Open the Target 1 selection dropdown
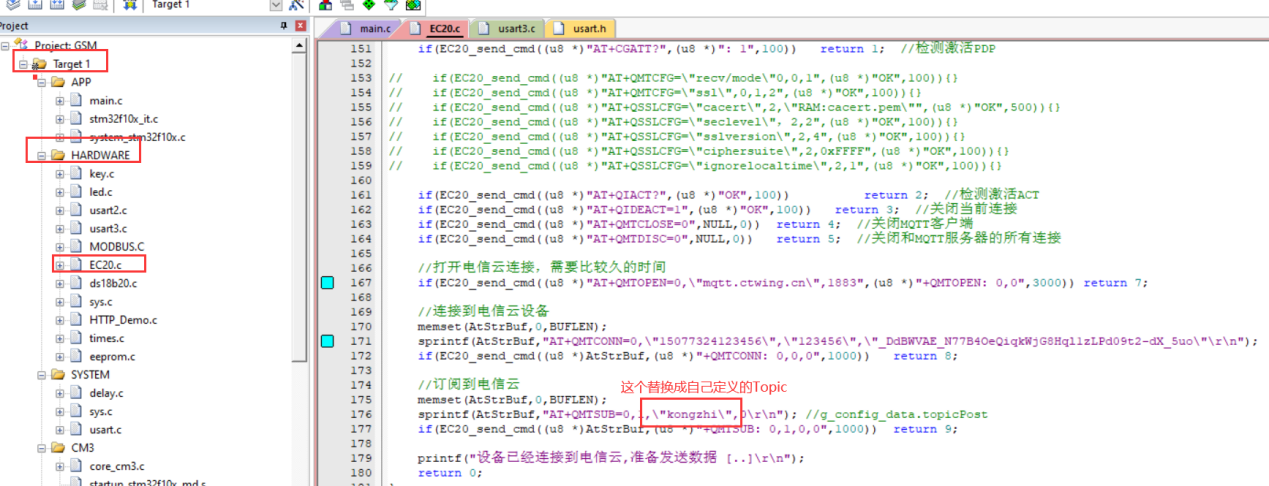Image resolution: width=1269 pixels, height=486 pixels. (x=276, y=5)
